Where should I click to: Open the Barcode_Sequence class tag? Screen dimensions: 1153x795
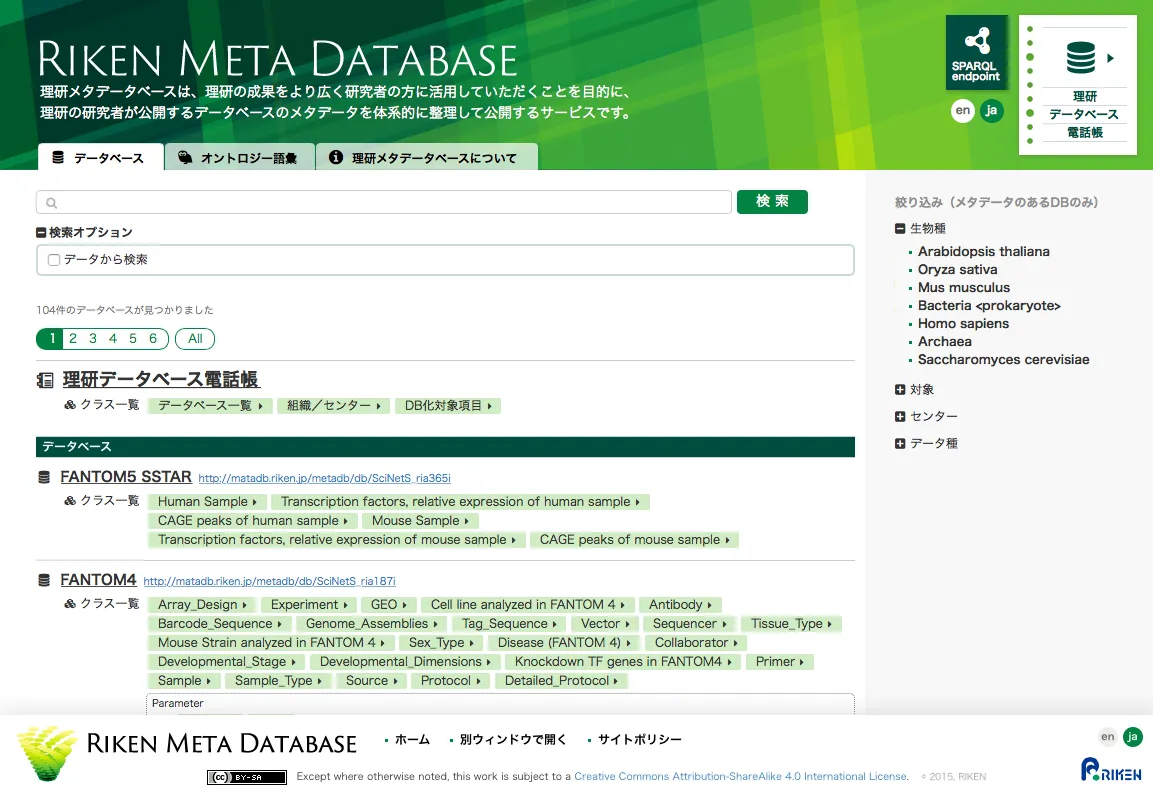point(219,624)
